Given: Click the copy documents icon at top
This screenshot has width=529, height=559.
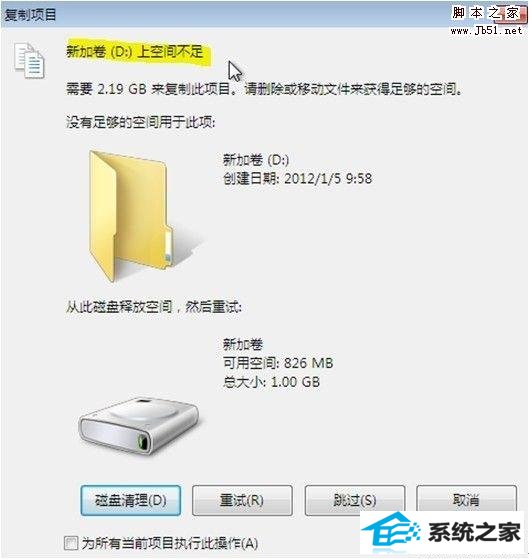Looking at the screenshot, I should [29, 60].
